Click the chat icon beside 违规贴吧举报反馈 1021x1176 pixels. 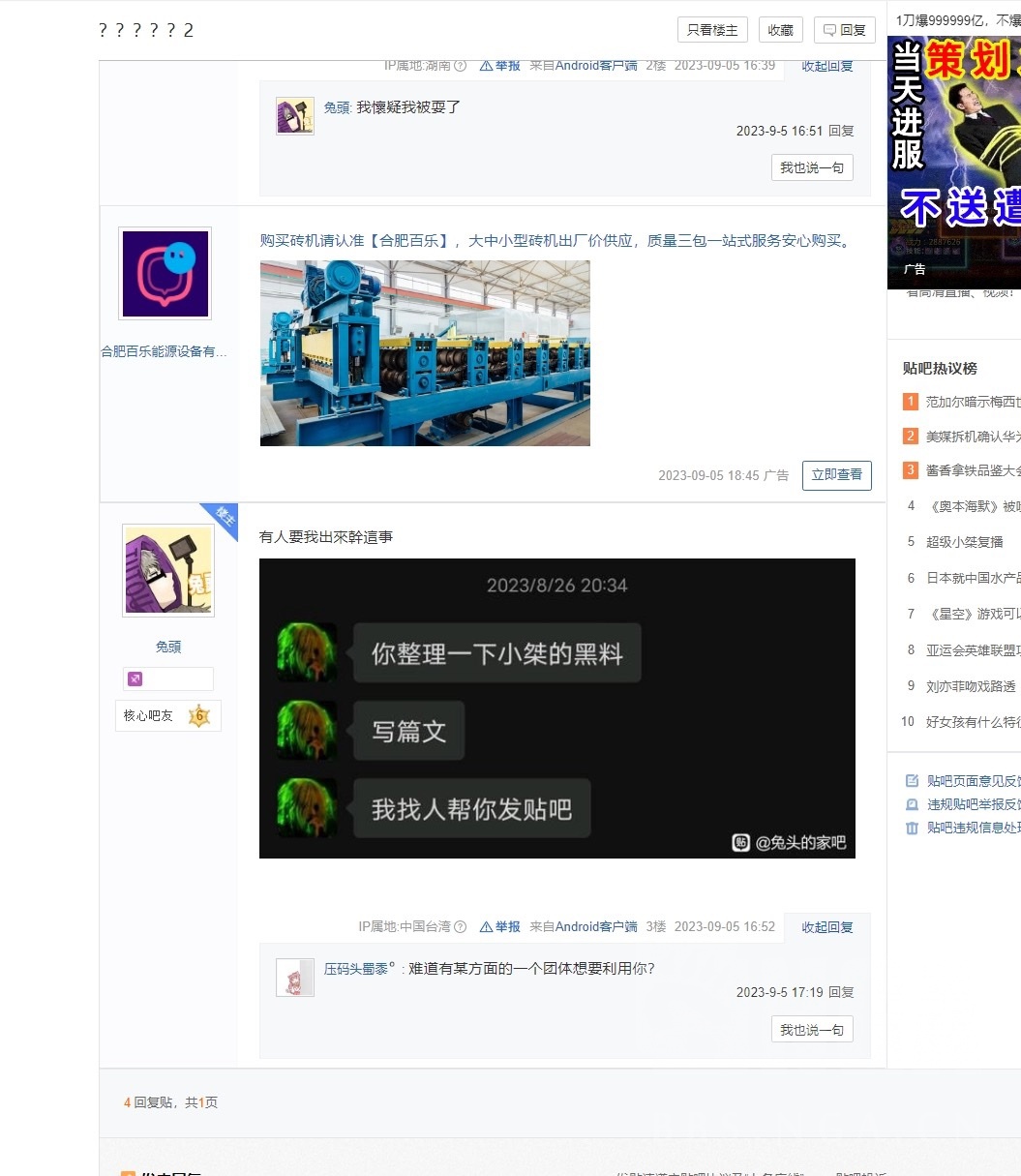(910, 804)
